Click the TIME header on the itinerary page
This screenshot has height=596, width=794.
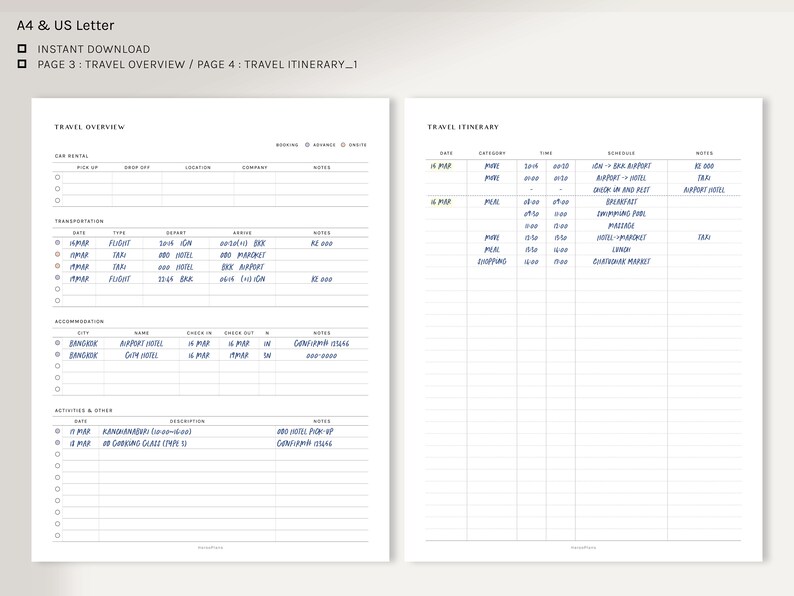coord(546,153)
